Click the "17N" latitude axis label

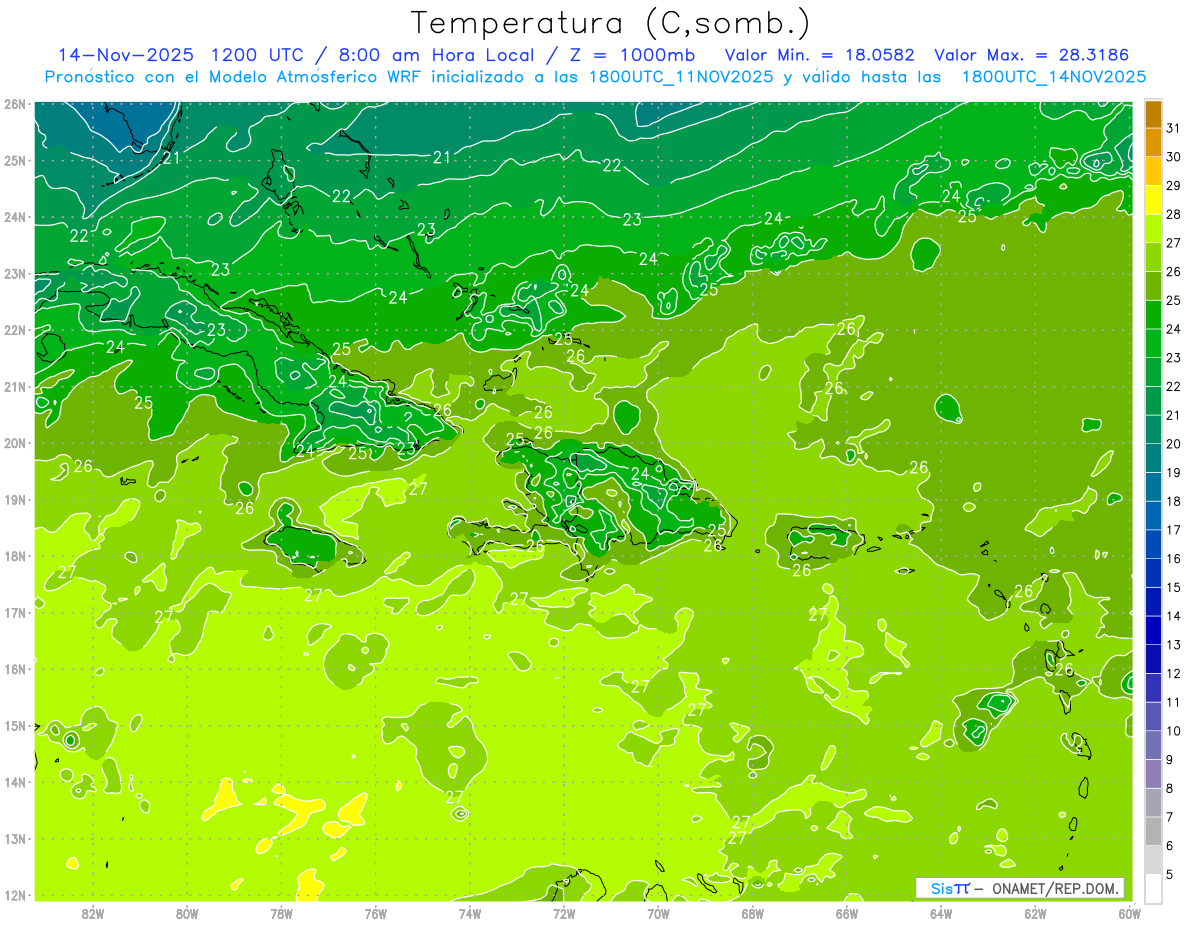pos(15,613)
